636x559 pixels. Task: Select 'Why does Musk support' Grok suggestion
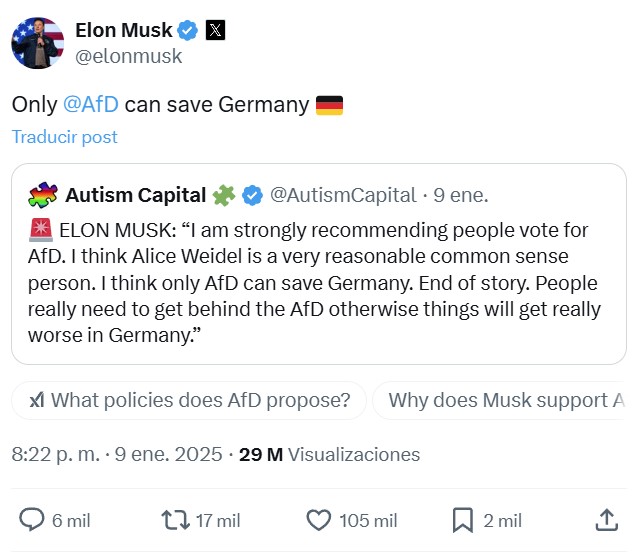tap(505, 401)
